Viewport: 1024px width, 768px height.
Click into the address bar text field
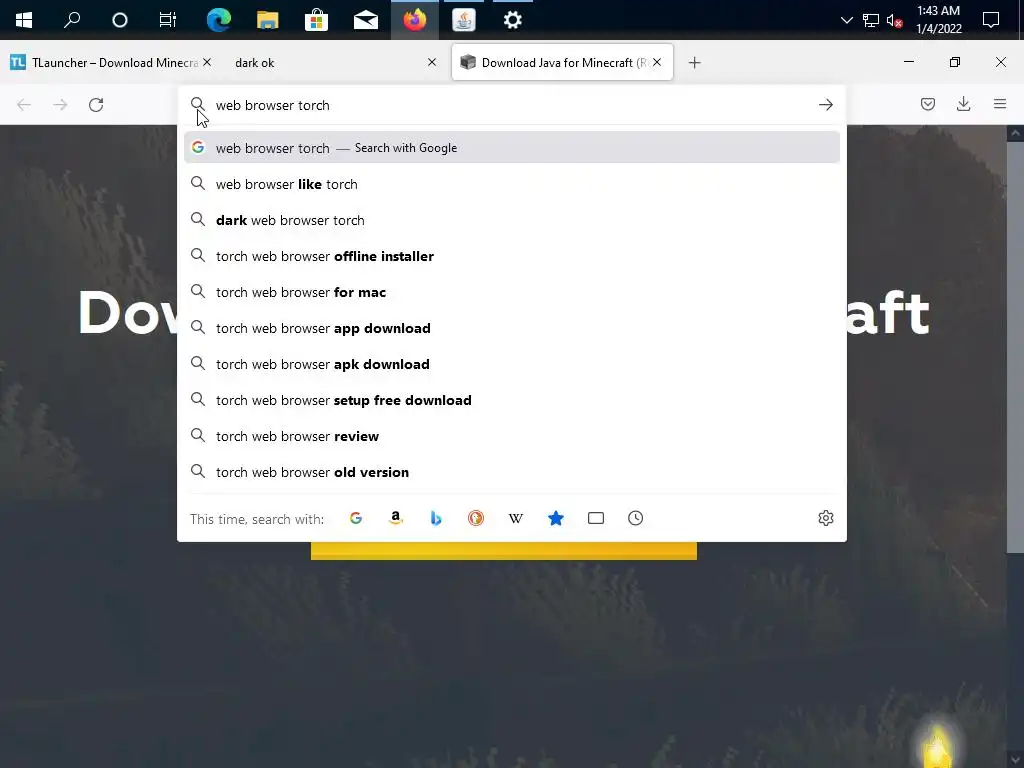tap(513, 105)
